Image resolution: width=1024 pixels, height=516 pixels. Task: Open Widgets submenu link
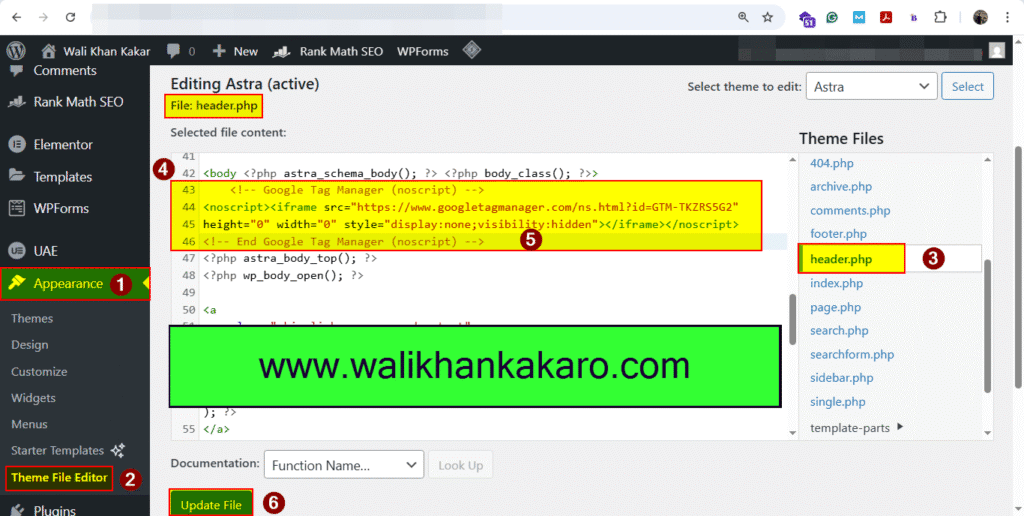tap(33, 398)
